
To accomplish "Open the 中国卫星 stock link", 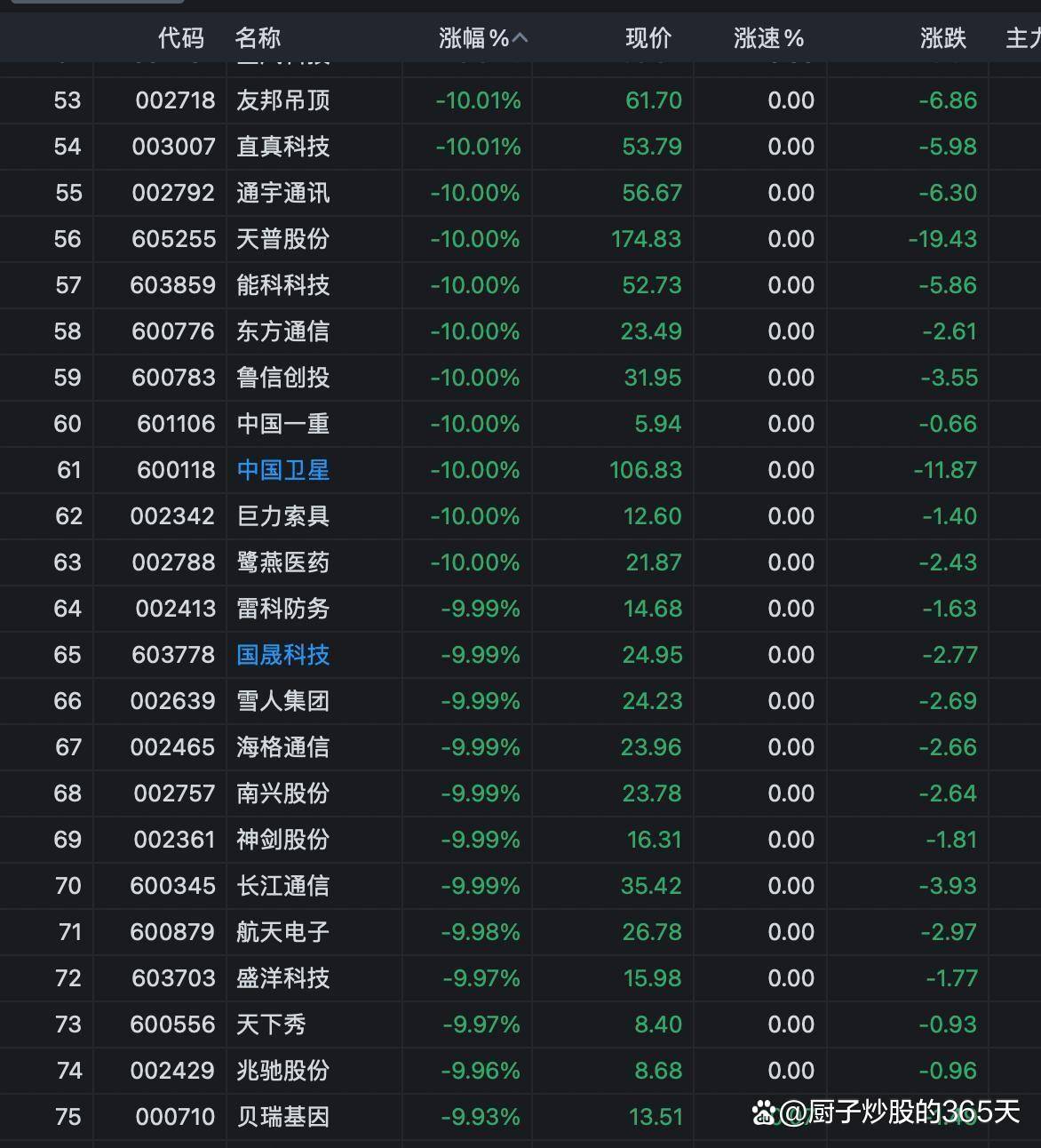I will coord(282,470).
